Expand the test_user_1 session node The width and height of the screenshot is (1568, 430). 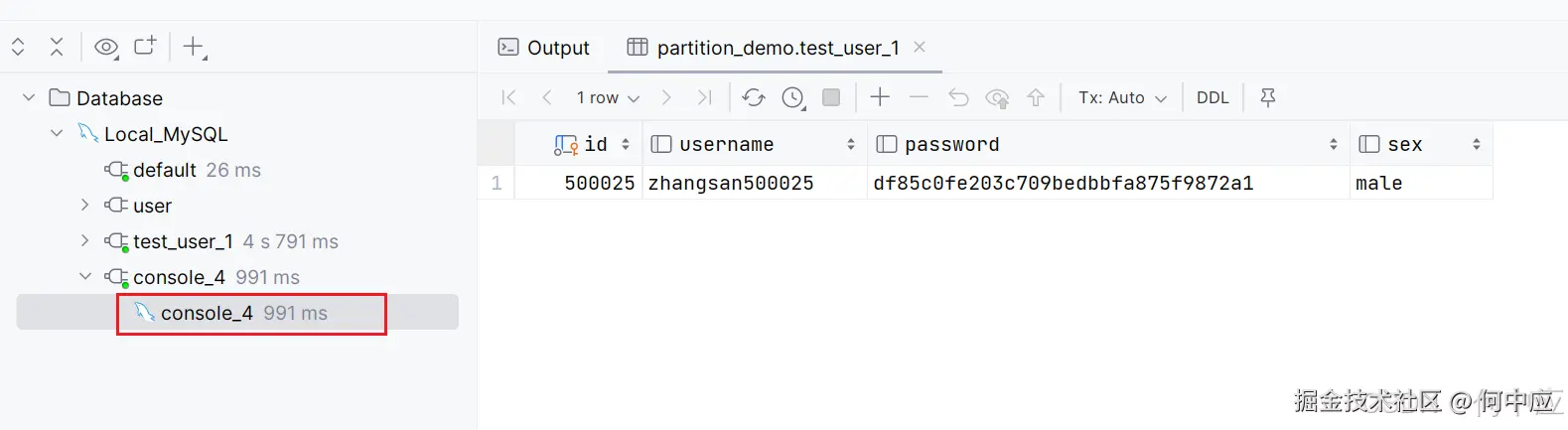84,240
